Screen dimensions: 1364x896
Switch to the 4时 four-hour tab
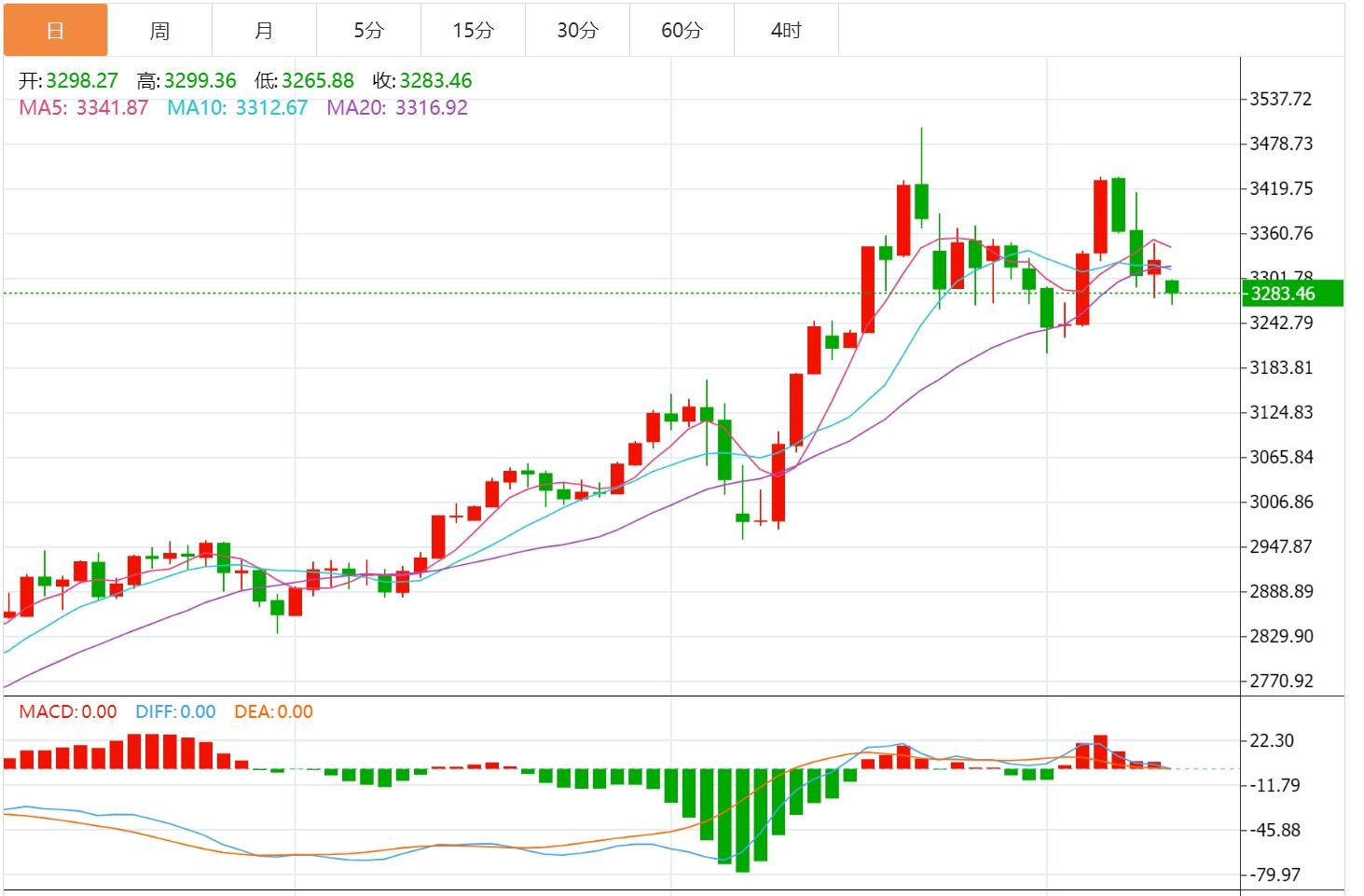tap(786, 31)
